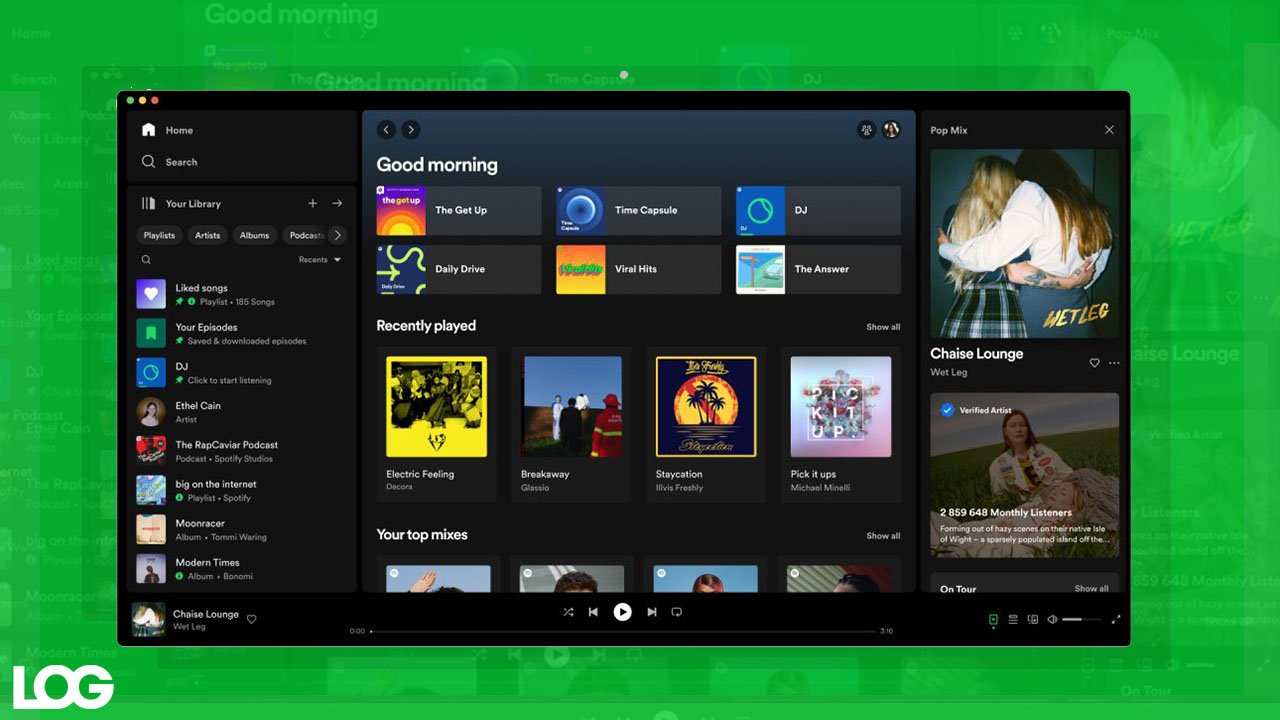Close the Pop Mix panel

click(1109, 130)
